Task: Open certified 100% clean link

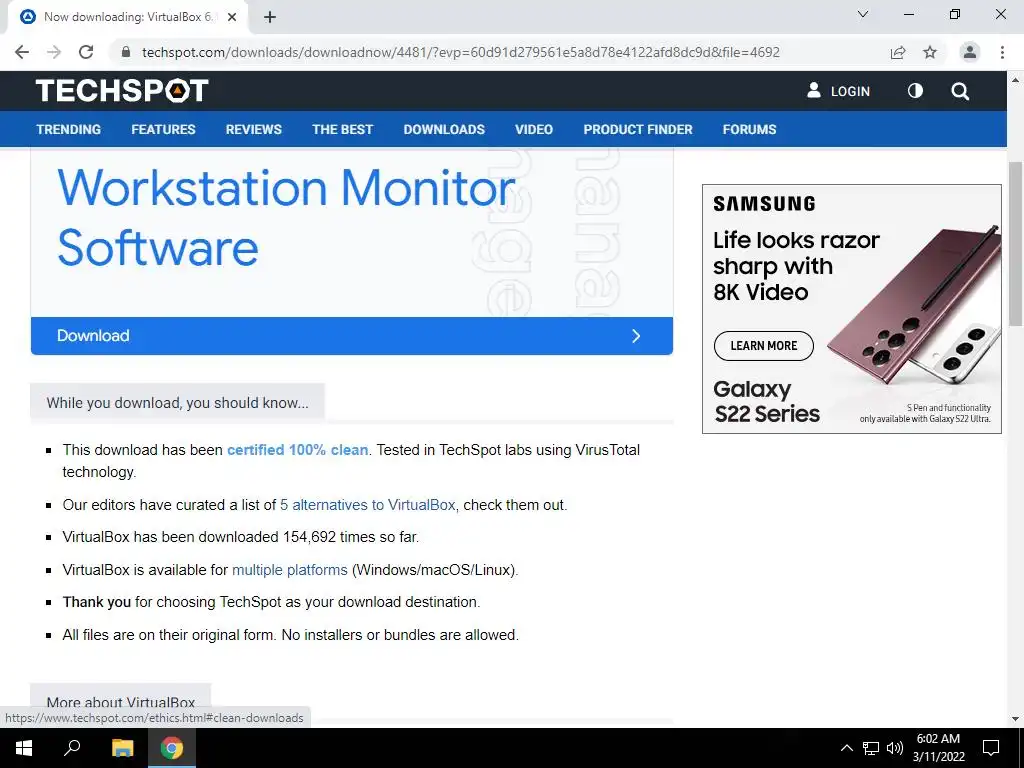Action: (297, 450)
